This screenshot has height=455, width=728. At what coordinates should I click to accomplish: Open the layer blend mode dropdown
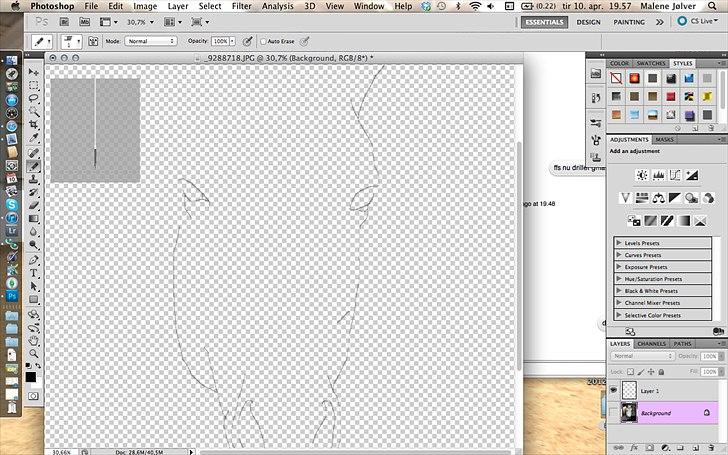click(642, 356)
